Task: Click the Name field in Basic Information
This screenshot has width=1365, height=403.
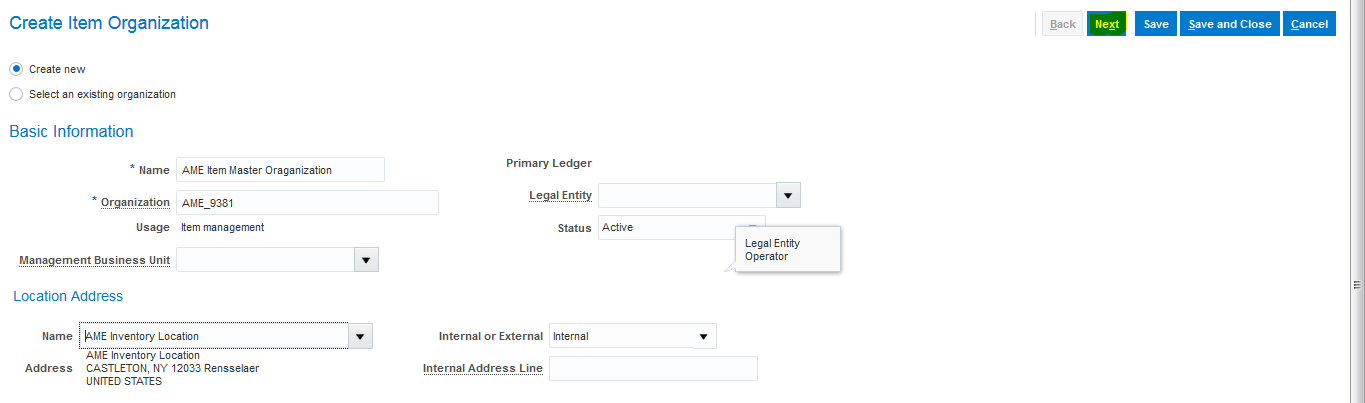Action: [279, 170]
